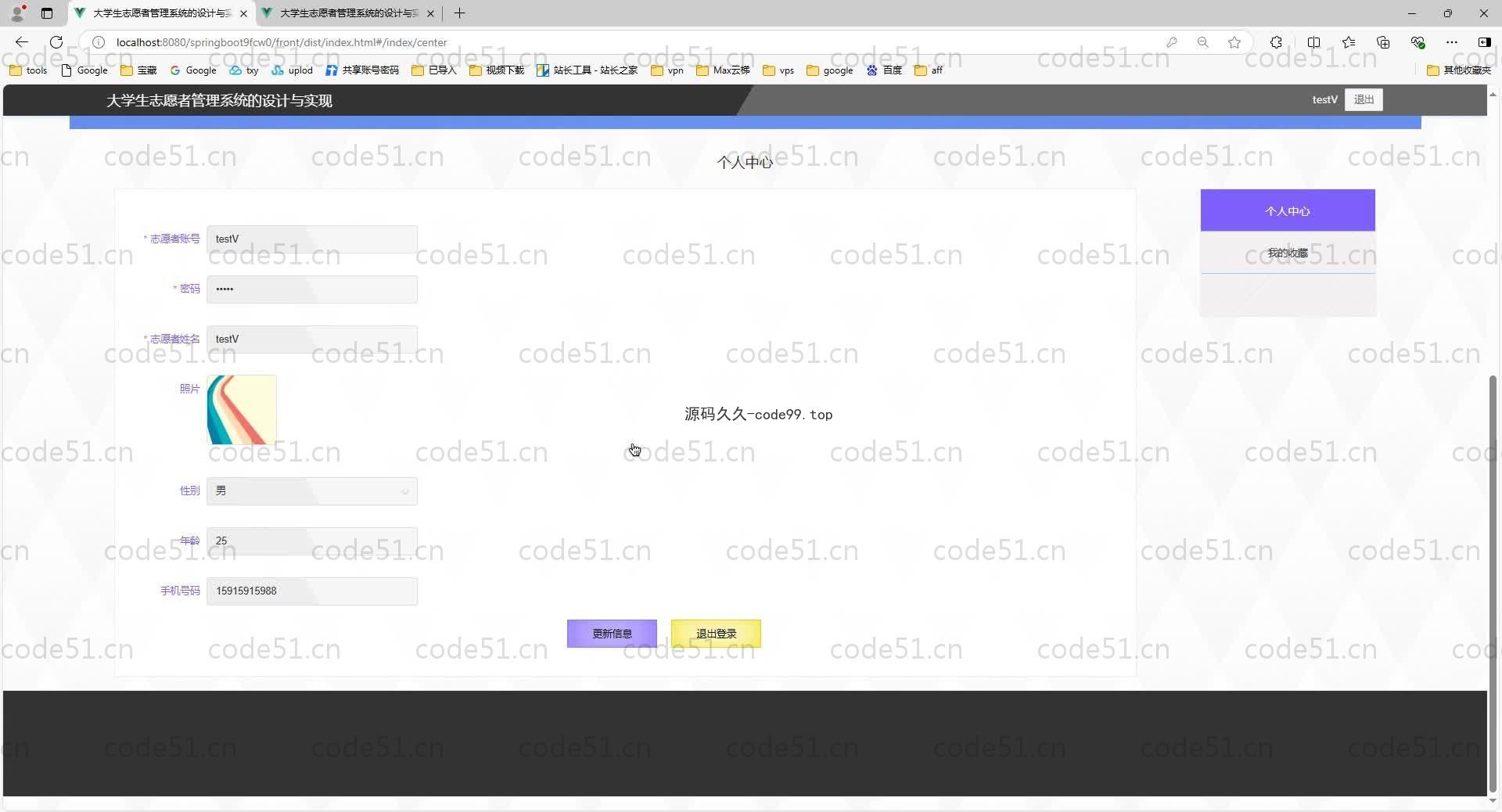The width and height of the screenshot is (1502, 812).
Task: Open browser essentials heart icon
Action: (1418, 42)
